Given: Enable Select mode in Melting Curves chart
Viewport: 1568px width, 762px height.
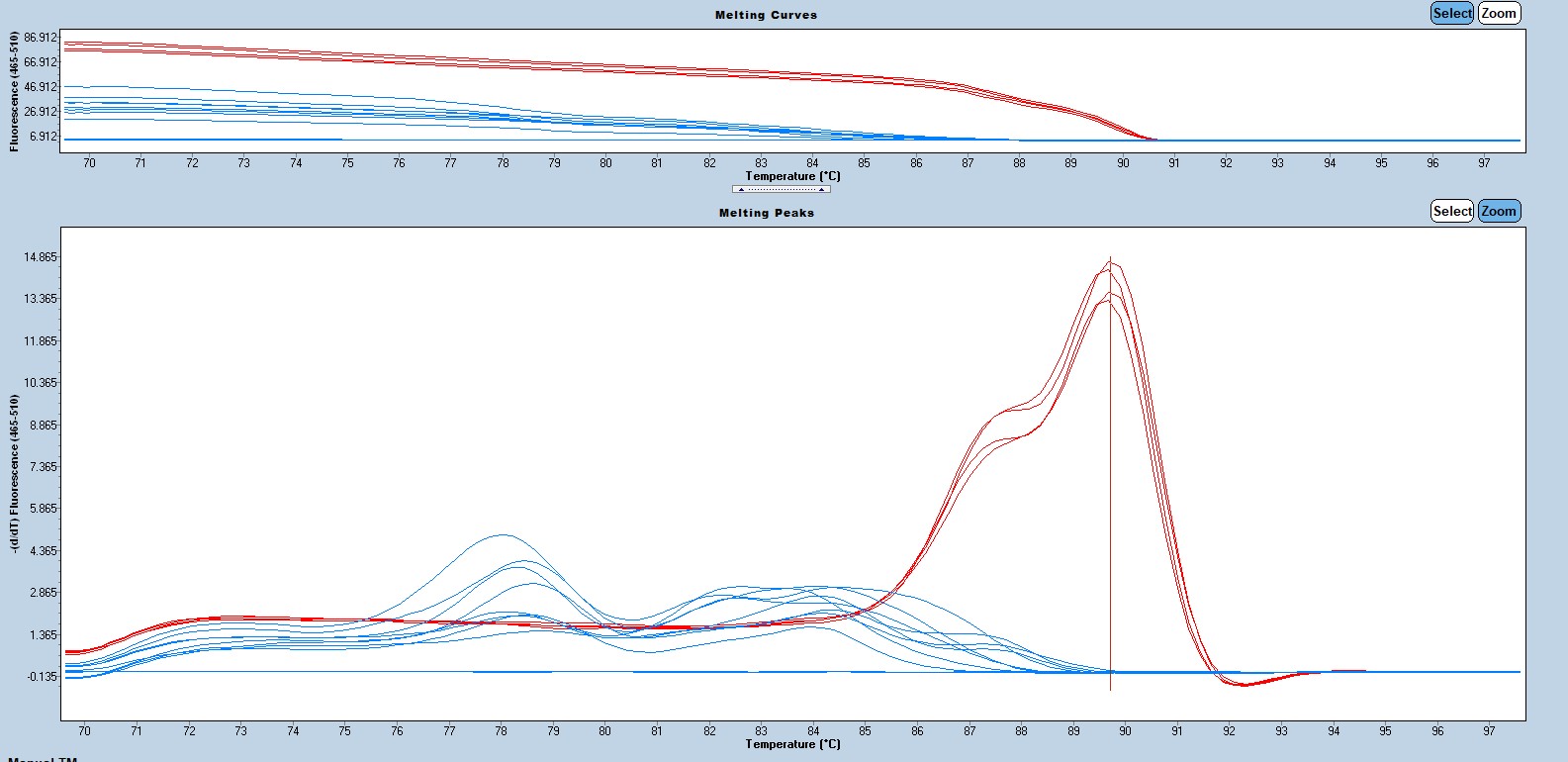Looking at the screenshot, I should click(1451, 13).
